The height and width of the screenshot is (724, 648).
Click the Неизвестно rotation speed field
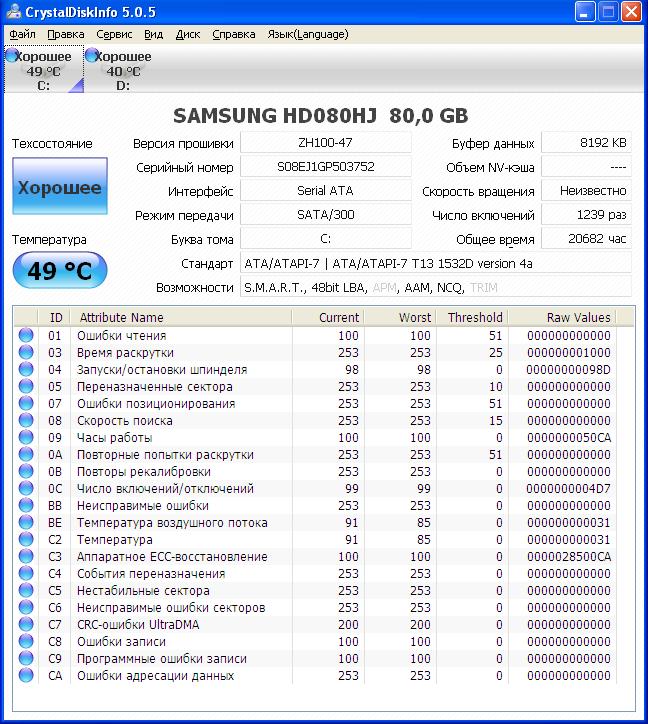[586, 191]
